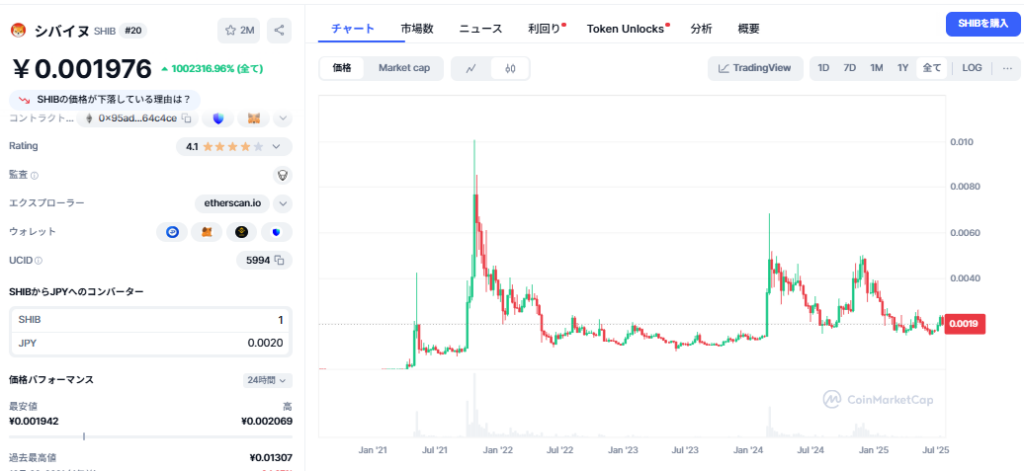Screen dimensions: 1024x471
Task: Open the ニュース tab
Action: (x=480, y=29)
